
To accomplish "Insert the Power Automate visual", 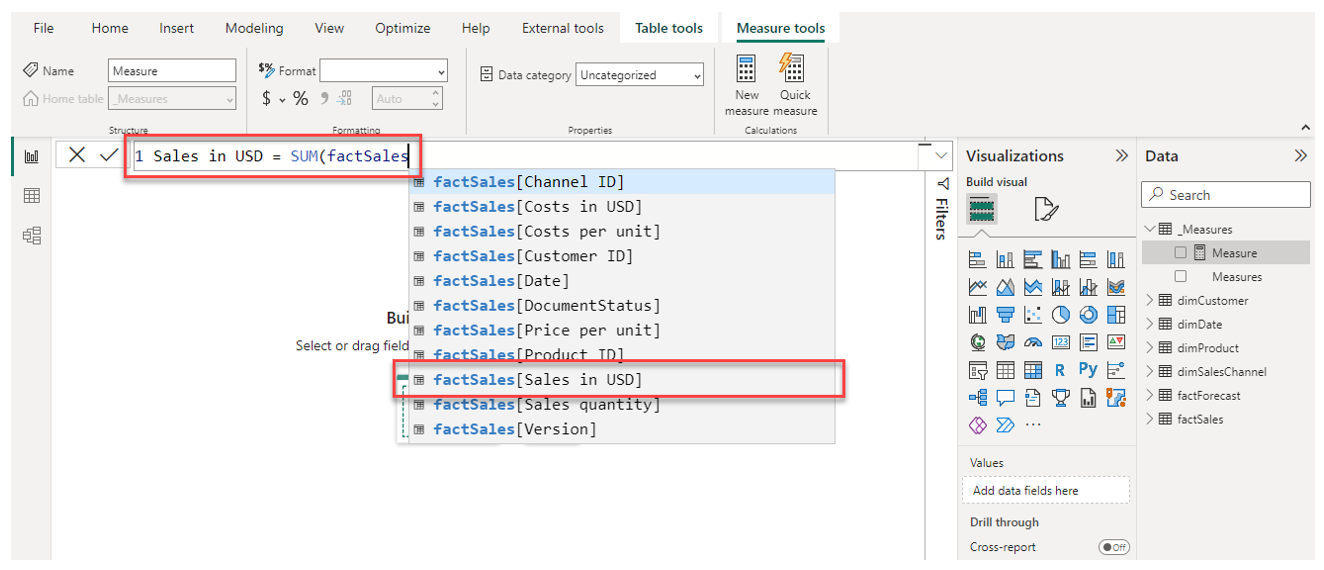I will [1006, 425].
